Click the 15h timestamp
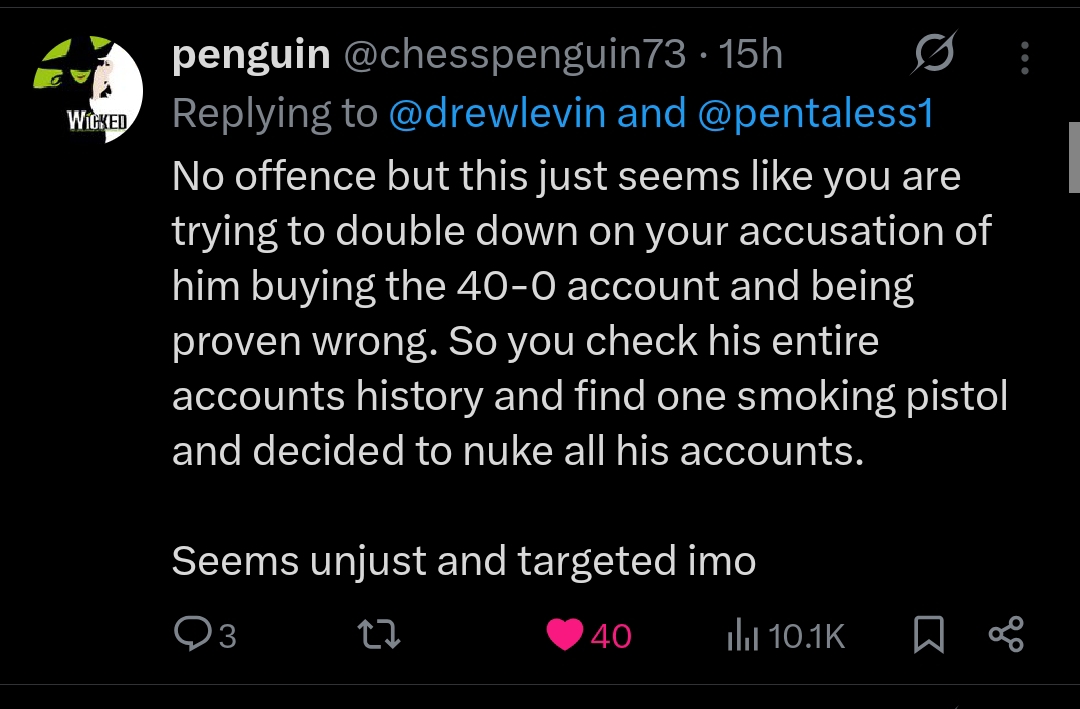The width and height of the screenshot is (1080, 709). [x=750, y=54]
